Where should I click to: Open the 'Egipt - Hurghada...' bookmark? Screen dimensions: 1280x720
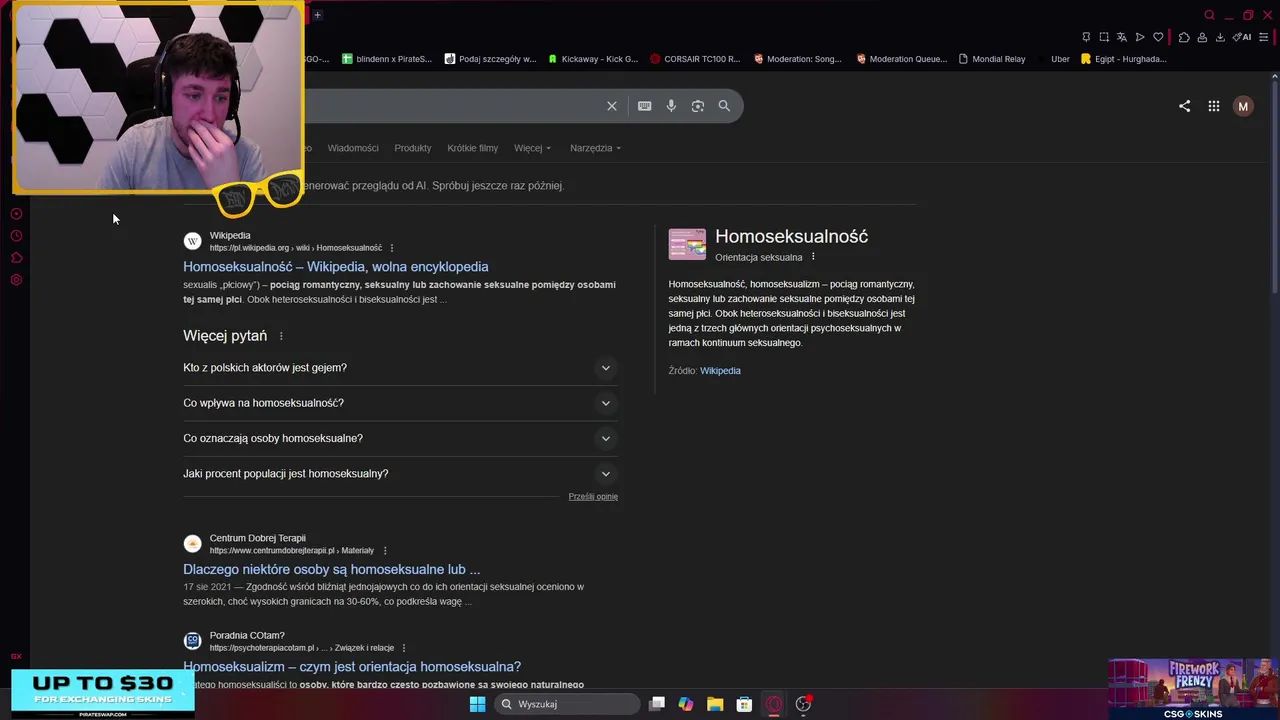[x=1124, y=59]
